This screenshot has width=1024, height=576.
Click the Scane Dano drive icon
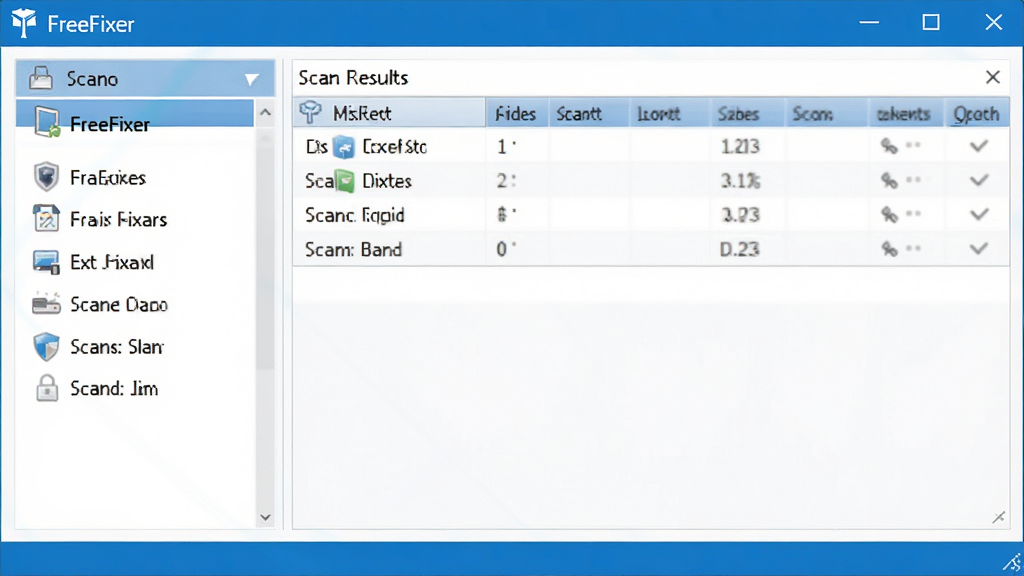click(x=46, y=304)
